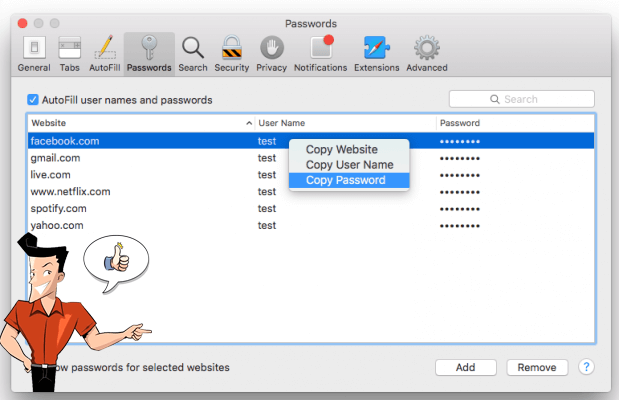Select the yahoo.com row
The width and height of the screenshot is (619, 400).
point(311,225)
